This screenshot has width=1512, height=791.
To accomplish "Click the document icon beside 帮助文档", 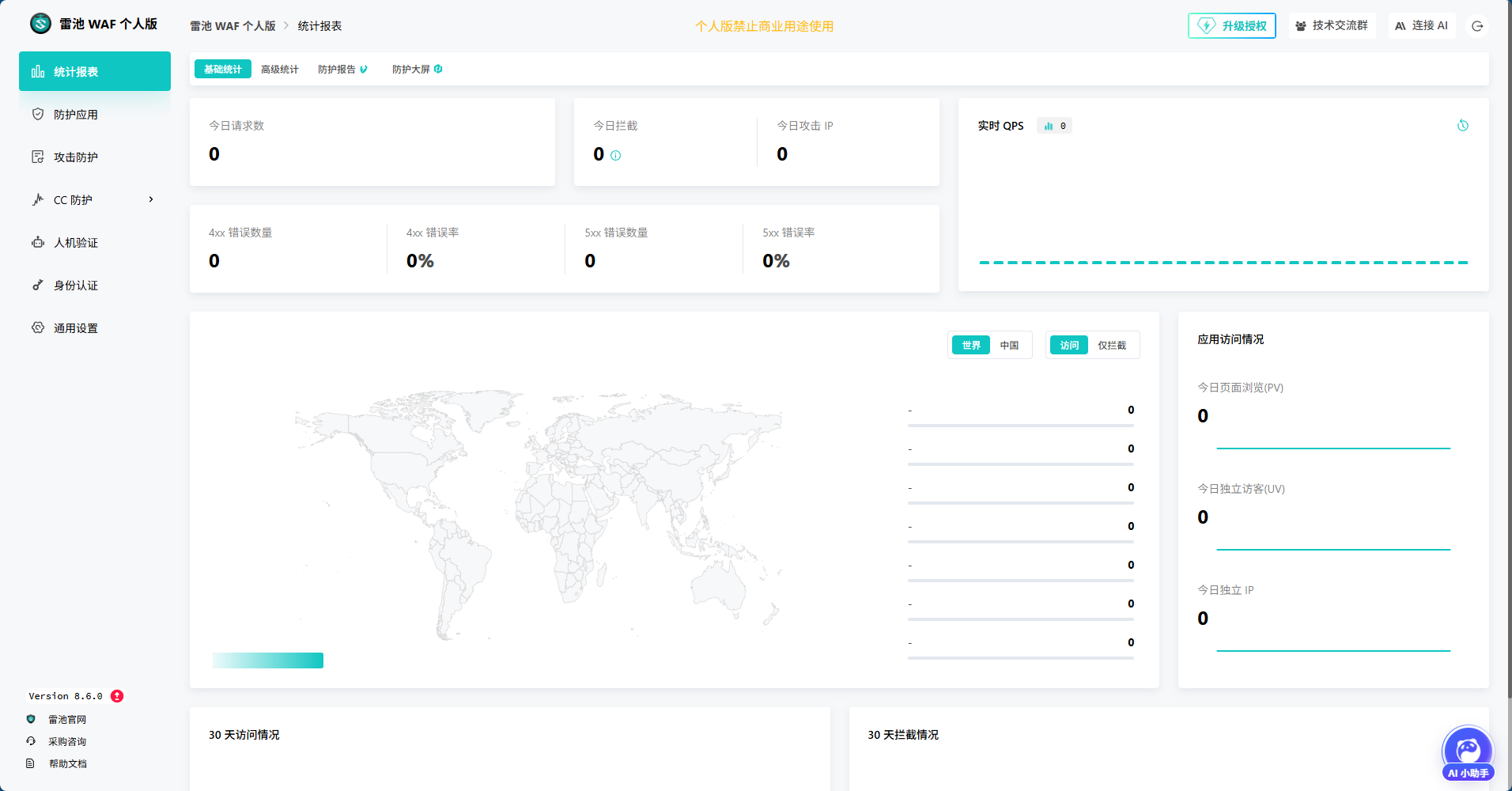I will (31, 763).
